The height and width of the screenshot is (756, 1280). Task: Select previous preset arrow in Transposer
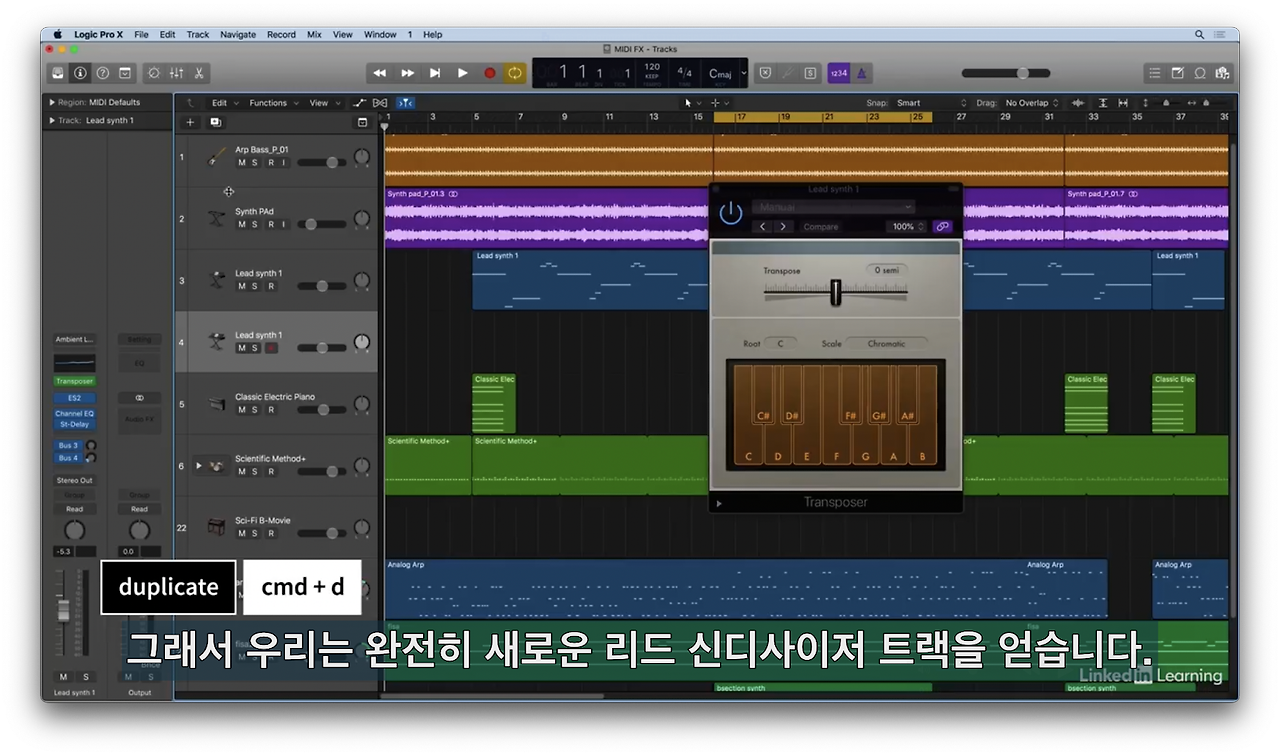tap(763, 227)
